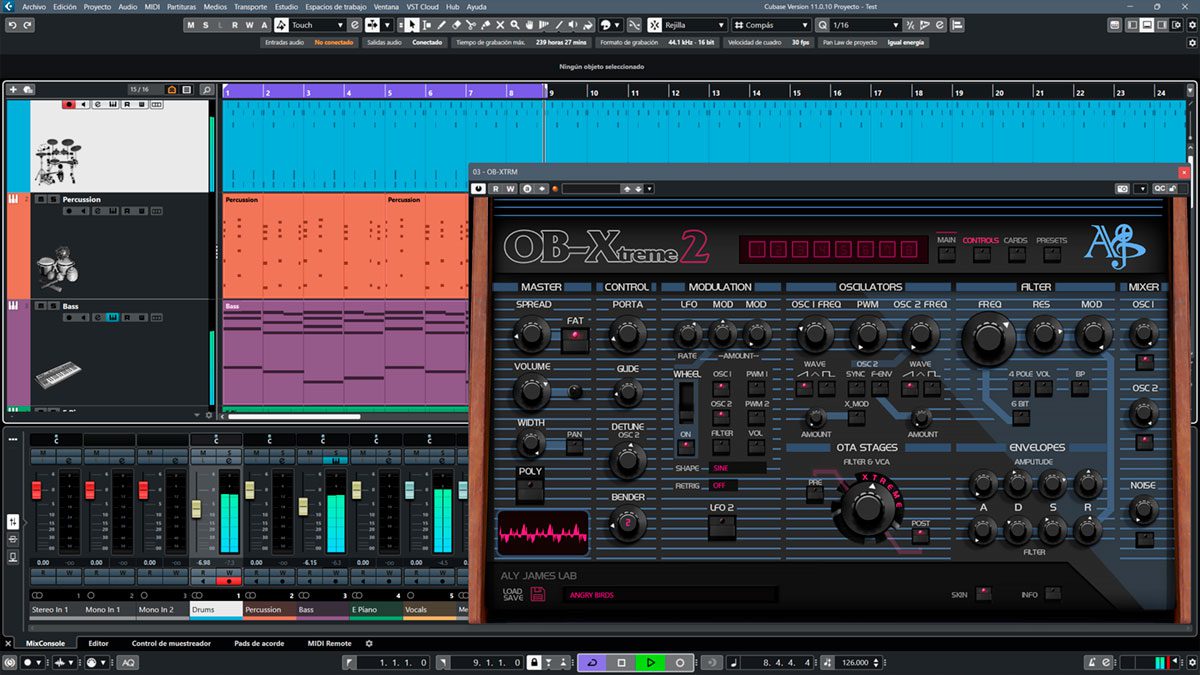Open the VST Cloud menu

(420, 7)
